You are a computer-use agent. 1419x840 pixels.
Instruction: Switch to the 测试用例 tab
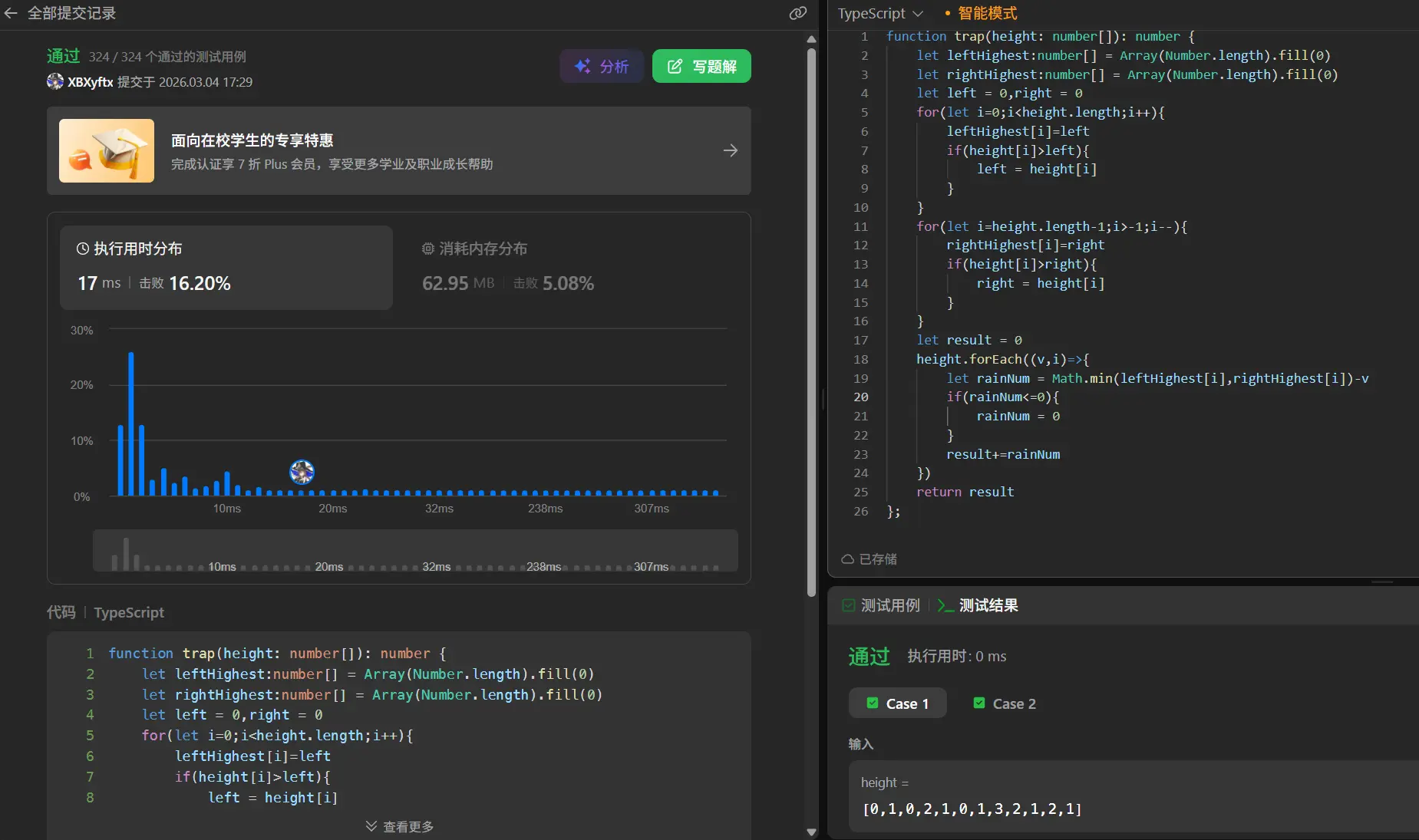(881, 605)
